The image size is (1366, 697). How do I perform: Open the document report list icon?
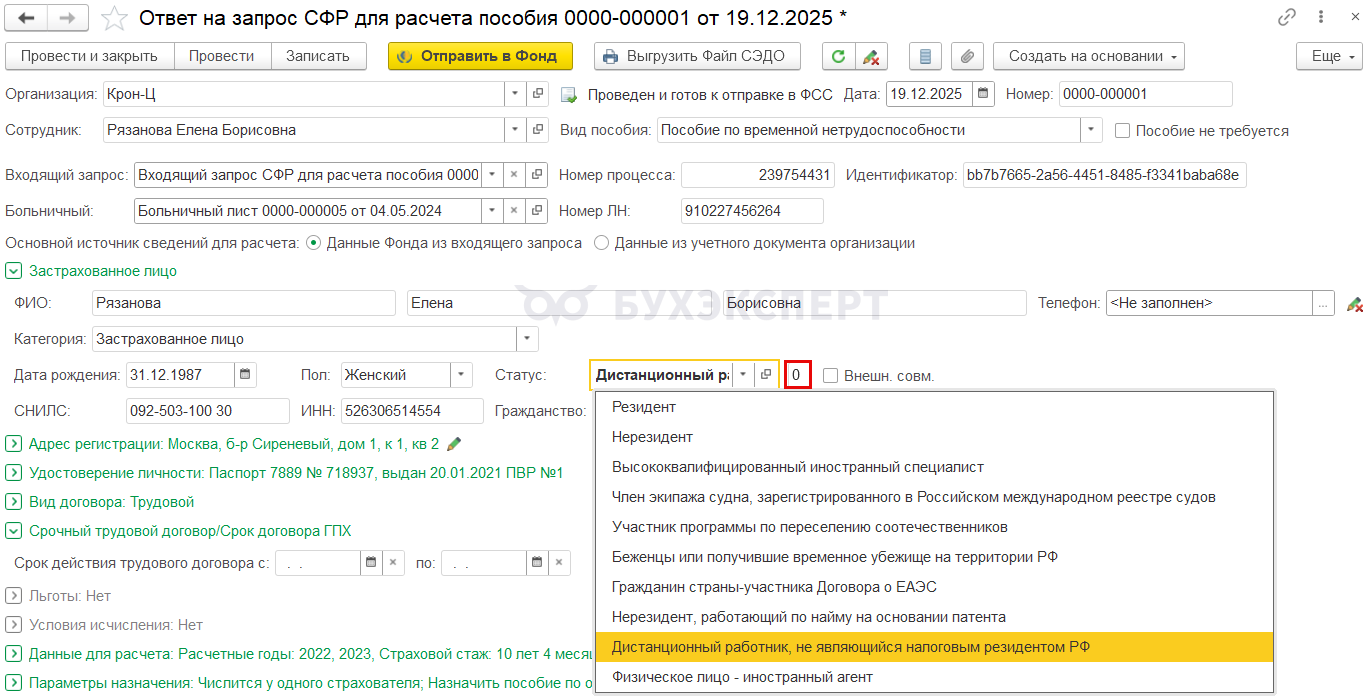click(925, 56)
